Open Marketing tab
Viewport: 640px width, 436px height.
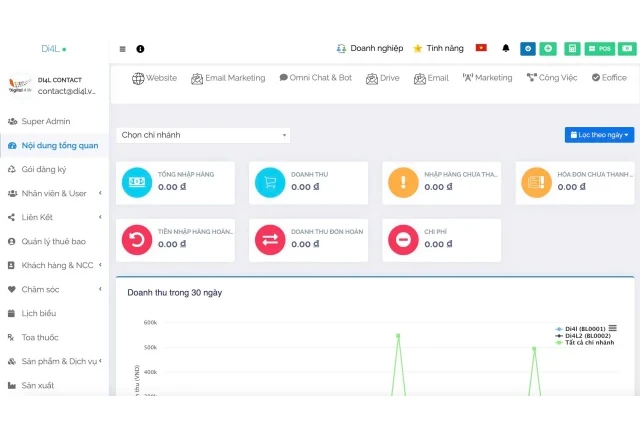coord(487,78)
